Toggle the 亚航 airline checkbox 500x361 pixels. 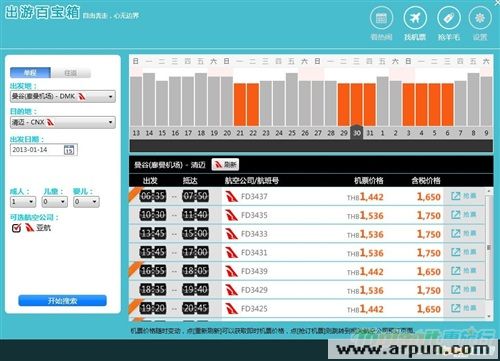(x=16, y=228)
